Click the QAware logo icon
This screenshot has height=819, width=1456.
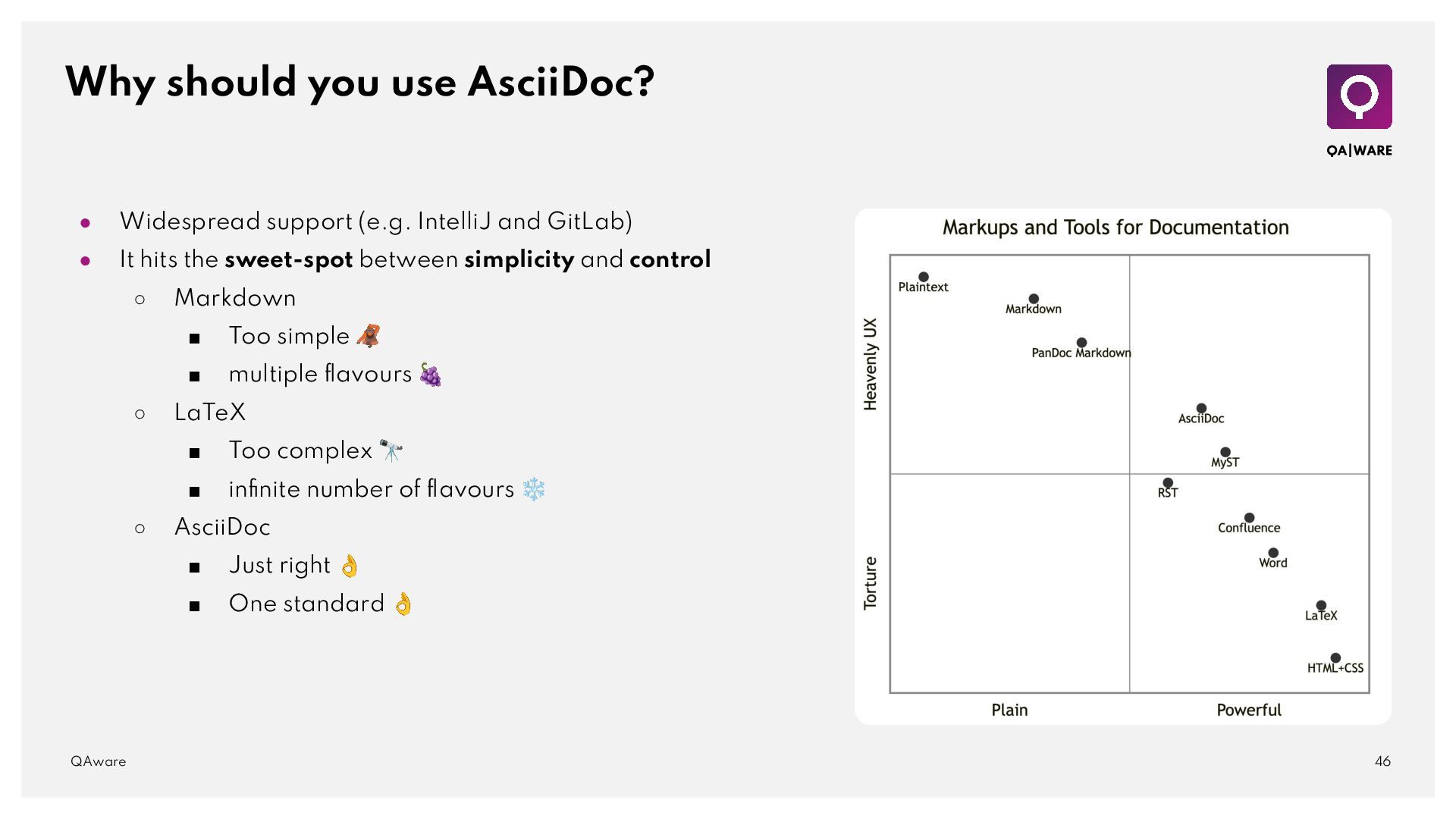click(x=1359, y=97)
